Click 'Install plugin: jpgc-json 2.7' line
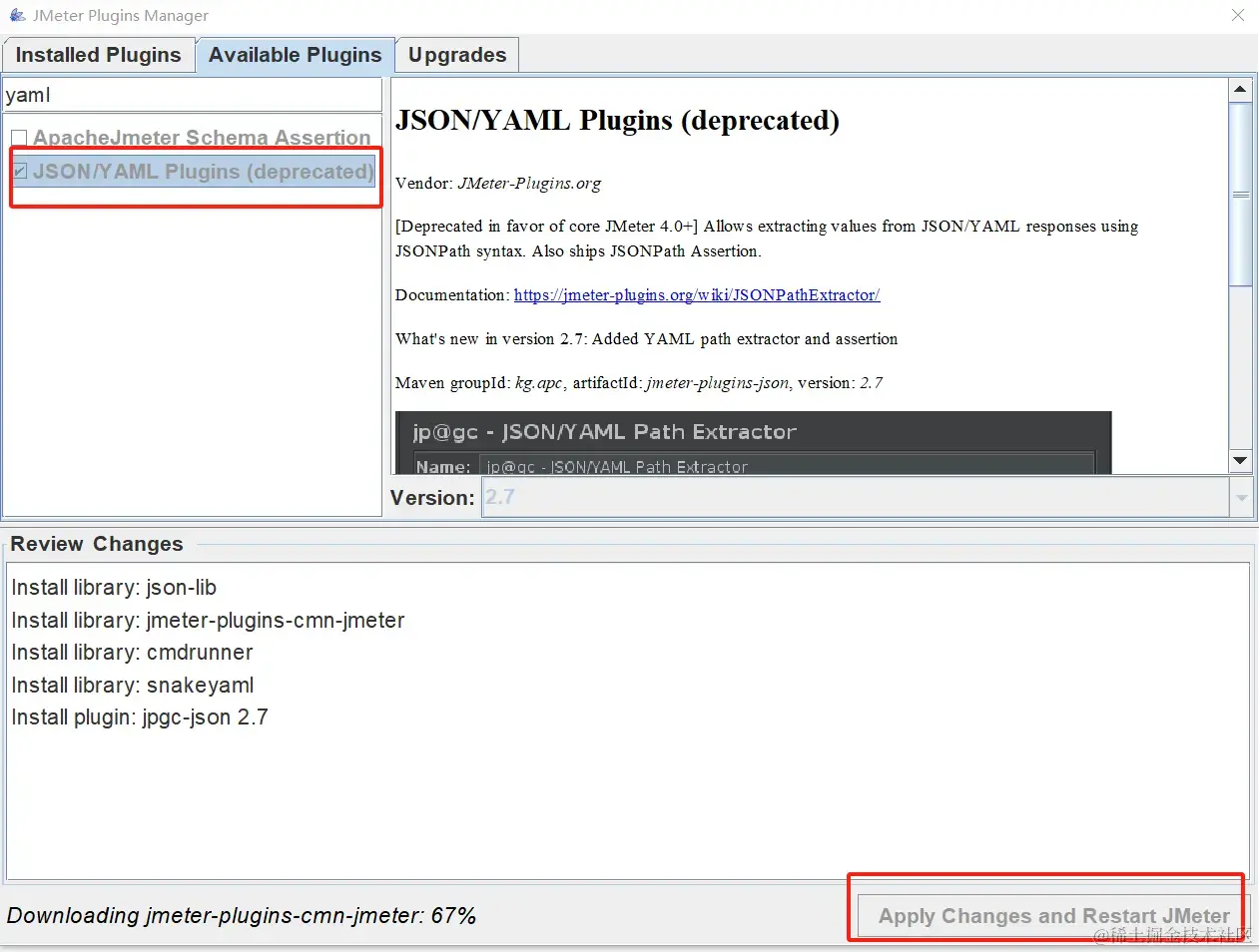This screenshot has height=952, width=1259. [140, 717]
